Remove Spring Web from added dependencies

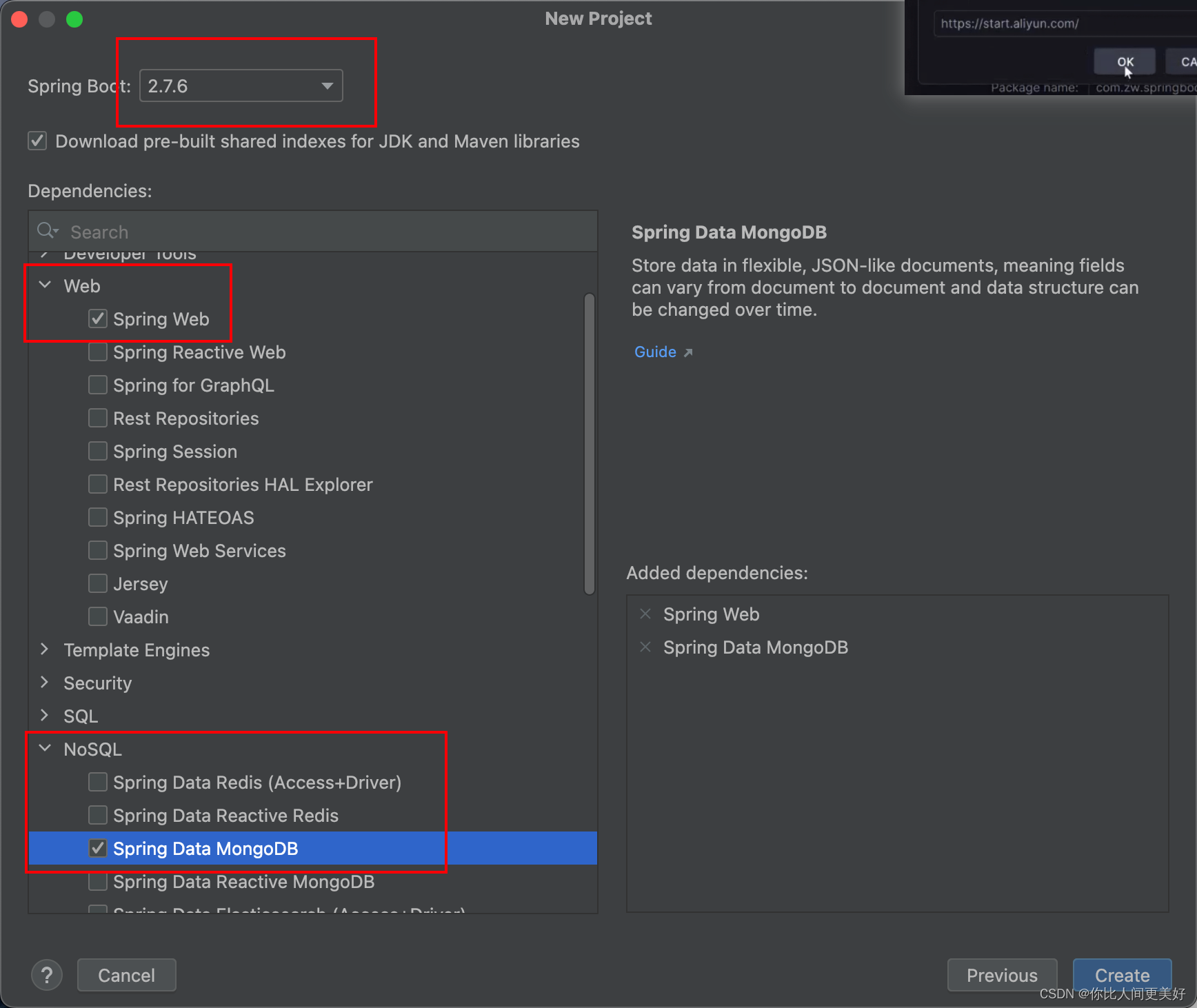(645, 614)
